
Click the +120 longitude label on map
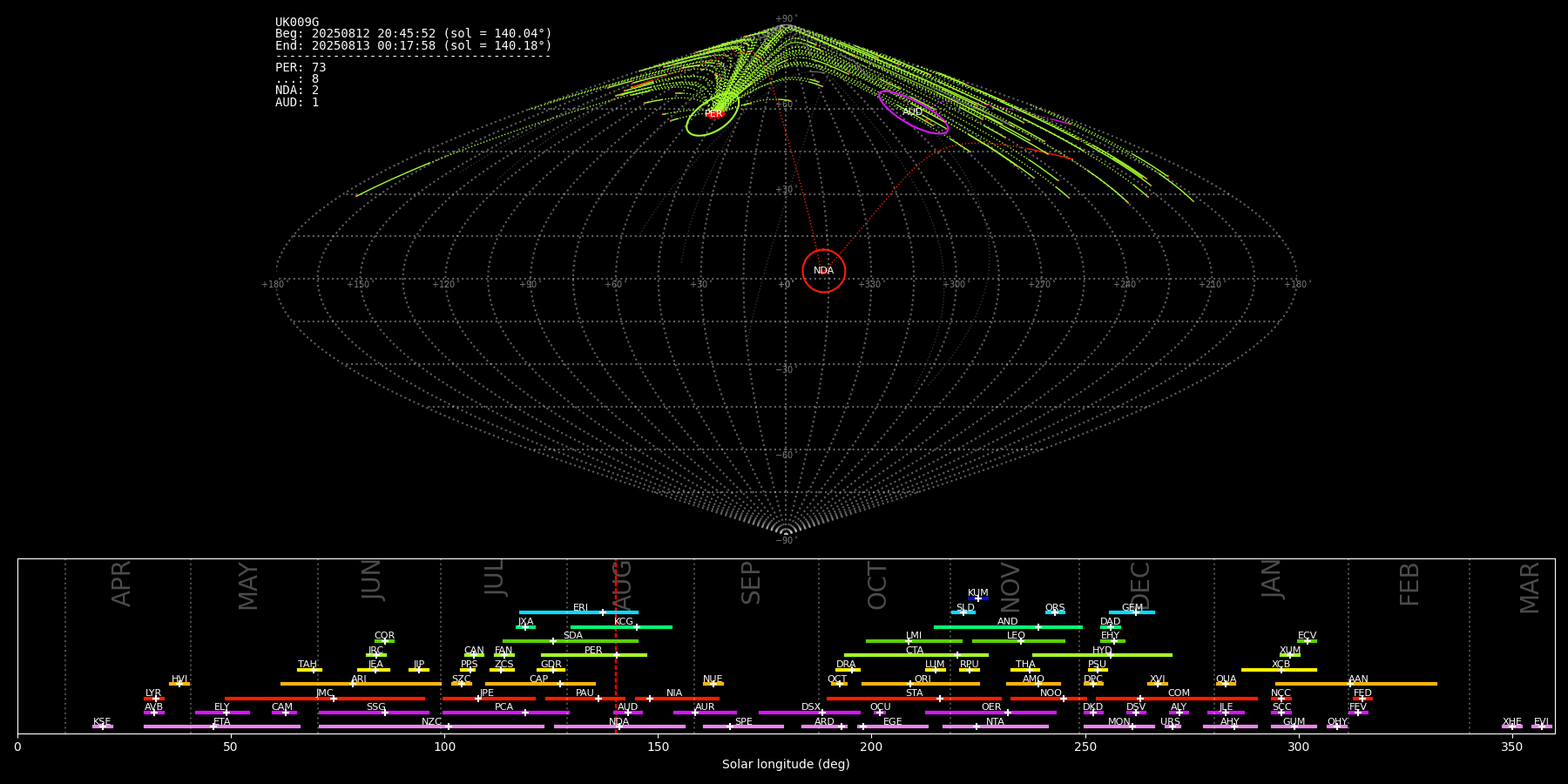pos(443,285)
